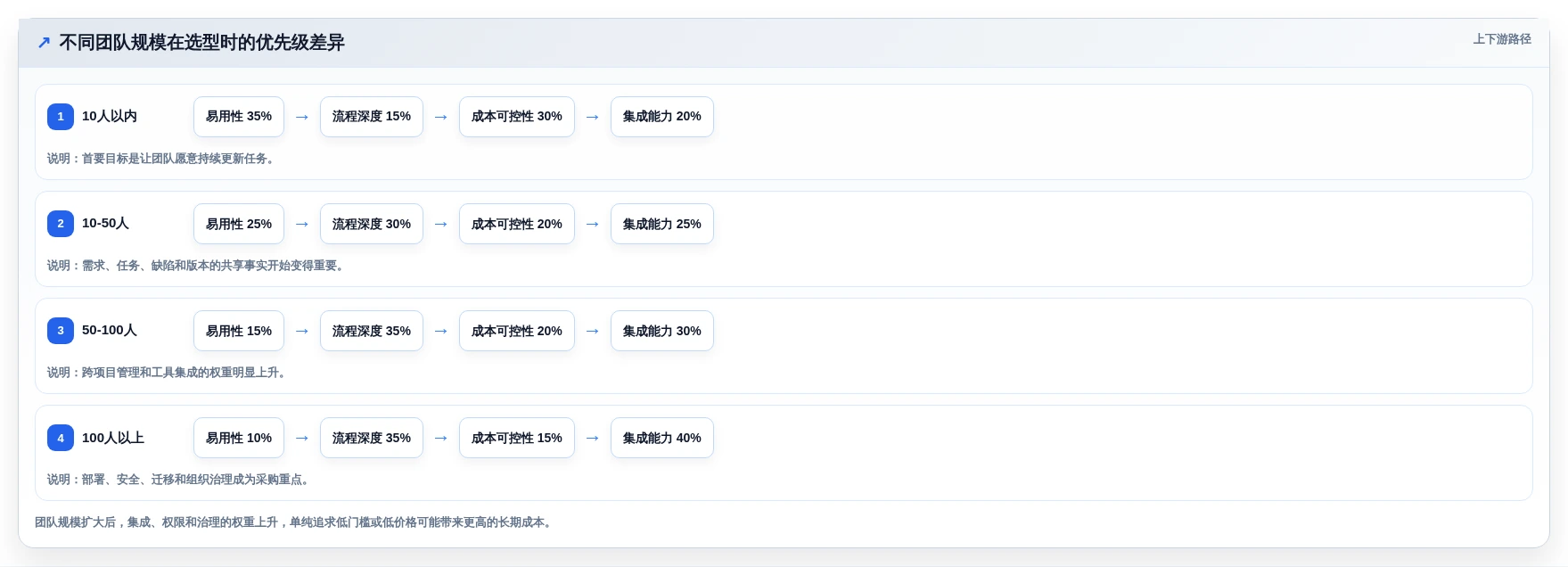
Task: Click the 10-50人 row label
Action: coord(105,224)
